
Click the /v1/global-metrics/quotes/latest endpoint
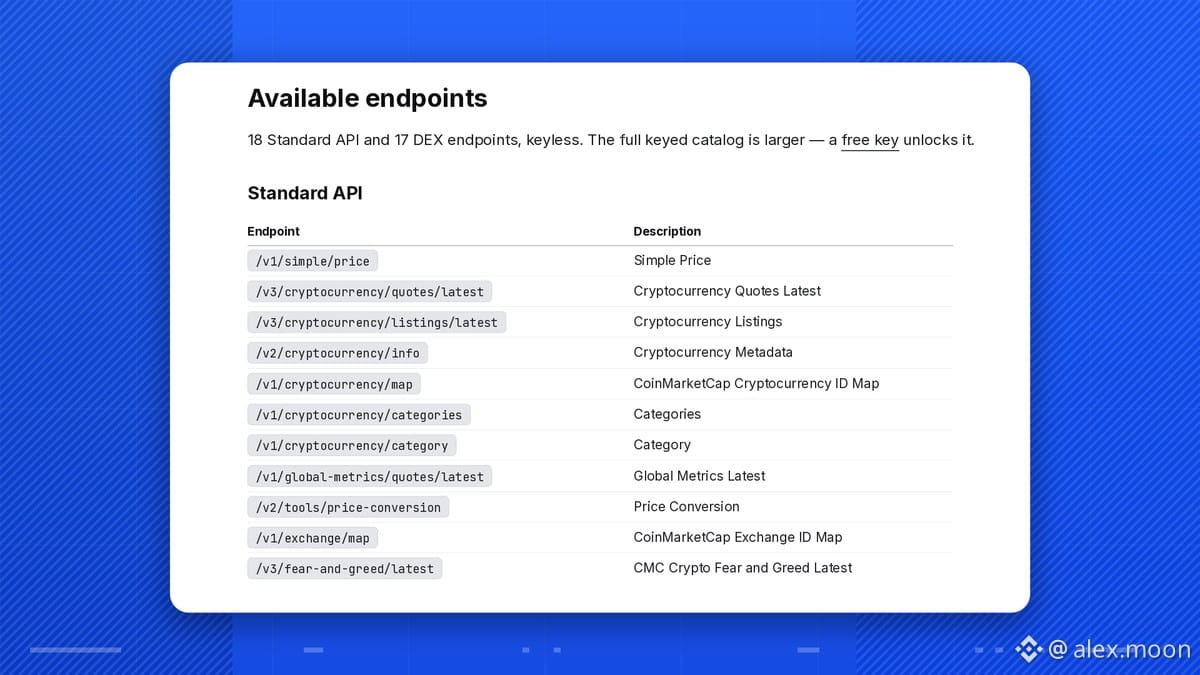coord(370,477)
